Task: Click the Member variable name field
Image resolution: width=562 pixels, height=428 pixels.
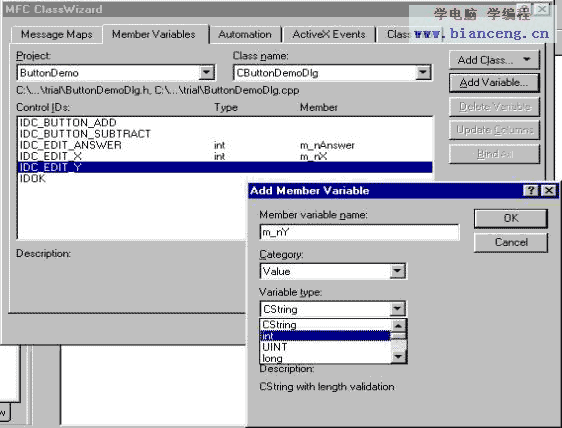Action: coord(359,232)
